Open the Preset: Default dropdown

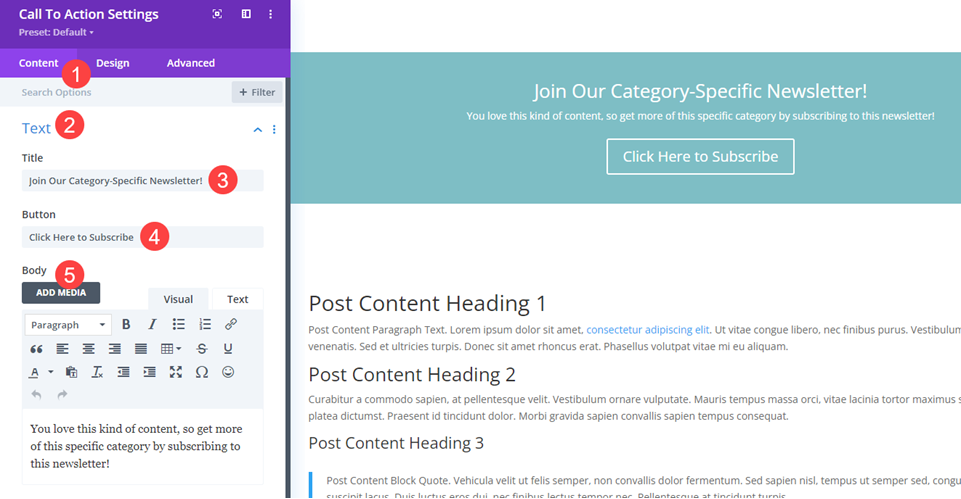coord(56,33)
